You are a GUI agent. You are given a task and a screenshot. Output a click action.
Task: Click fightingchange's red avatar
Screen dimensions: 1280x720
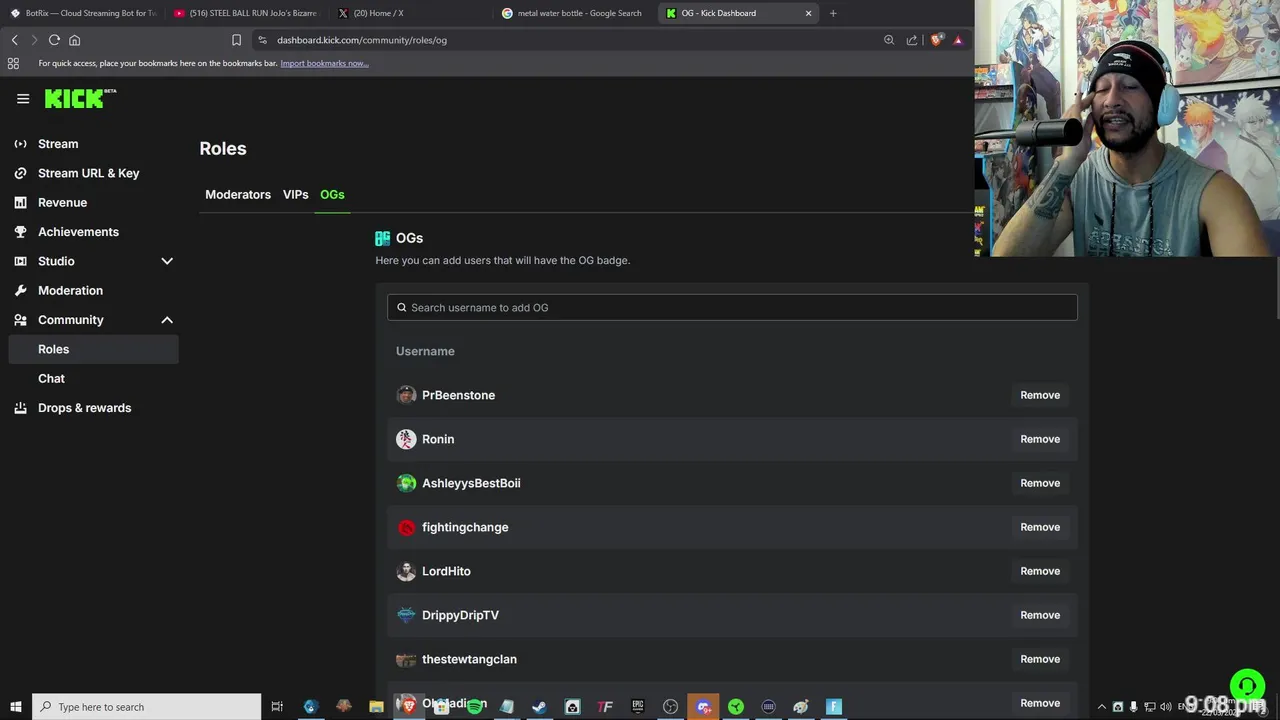pos(406,527)
